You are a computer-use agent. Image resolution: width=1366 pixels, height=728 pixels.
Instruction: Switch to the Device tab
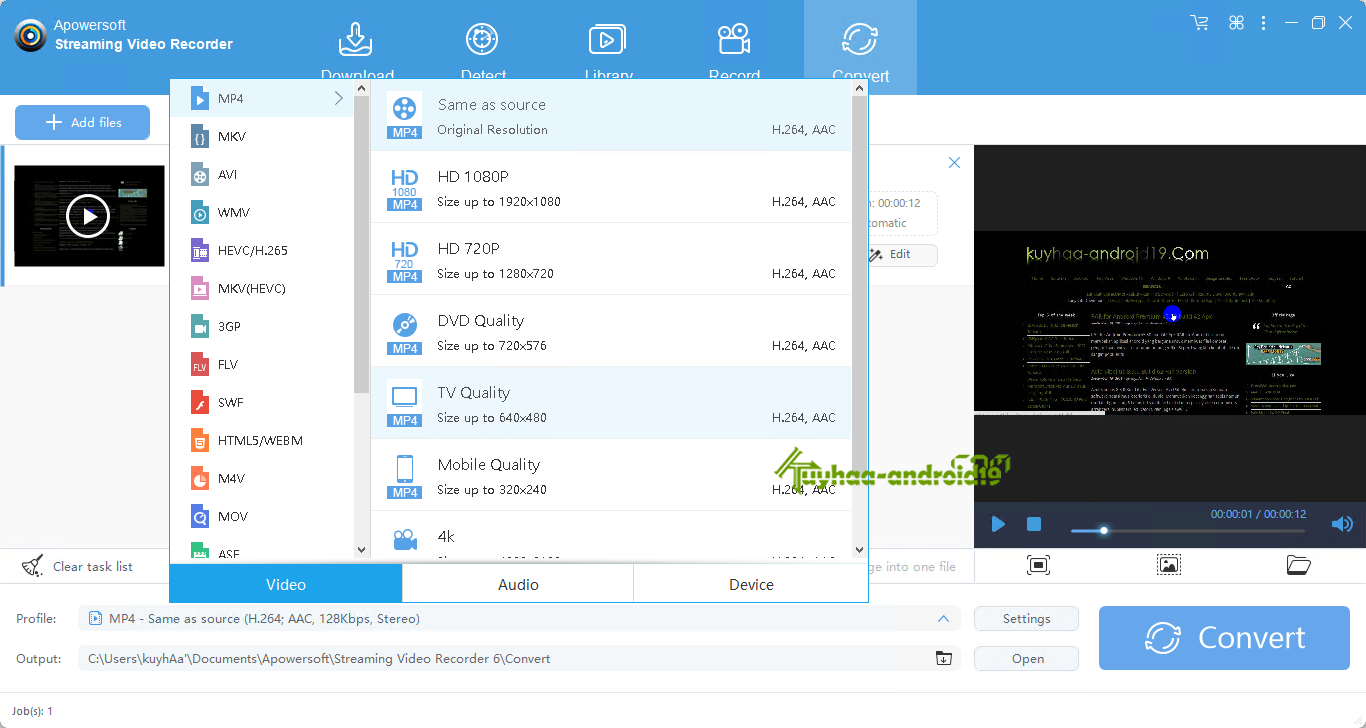pyautogui.click(x=750, y=584)
